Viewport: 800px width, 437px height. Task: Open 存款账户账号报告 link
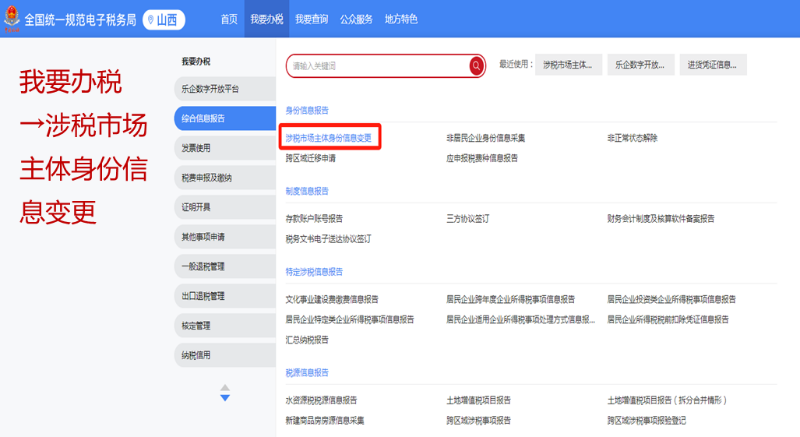[314, 217]
